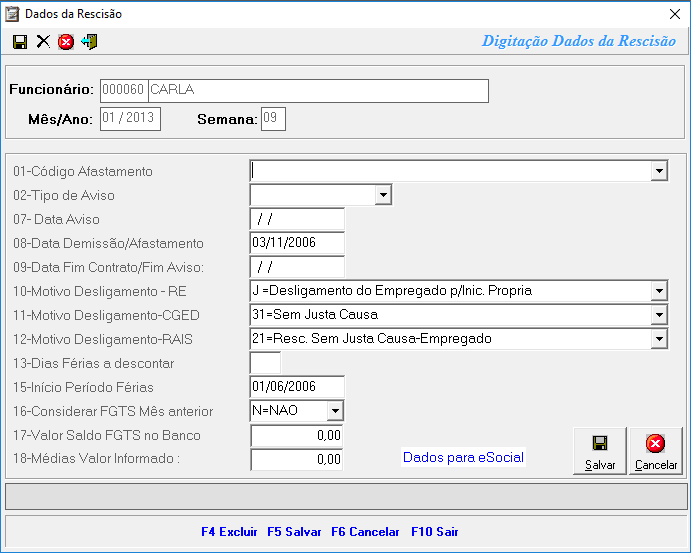Expand the Tipo de Aviso dropdown
The image size is (691, 553).
381,195
